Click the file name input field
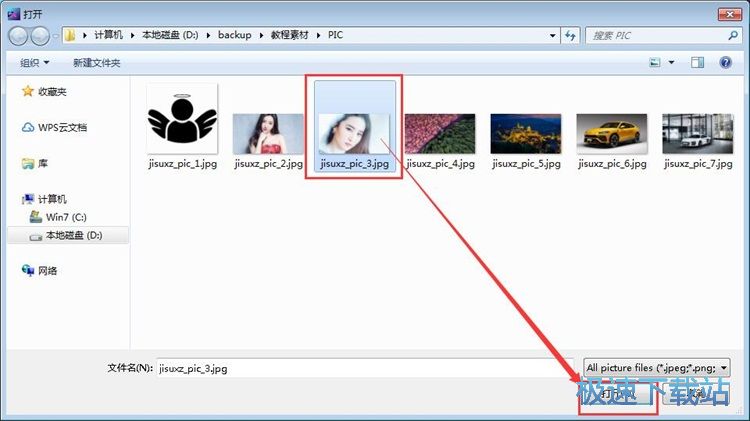Image resolution: width=750 pixels, height=421 pixels. click(364, 368)
